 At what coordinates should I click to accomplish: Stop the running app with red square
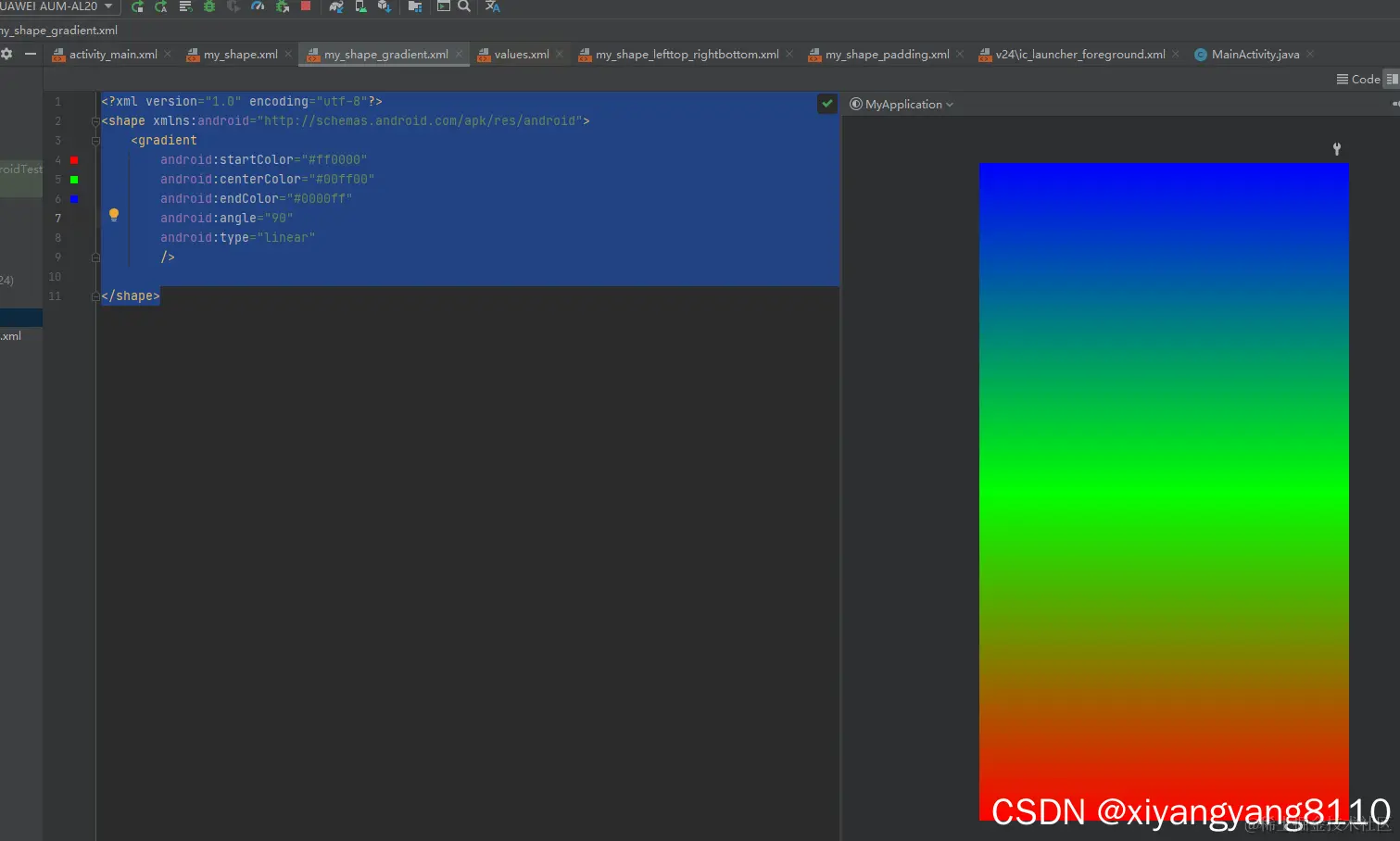click(x=306, y=6)
